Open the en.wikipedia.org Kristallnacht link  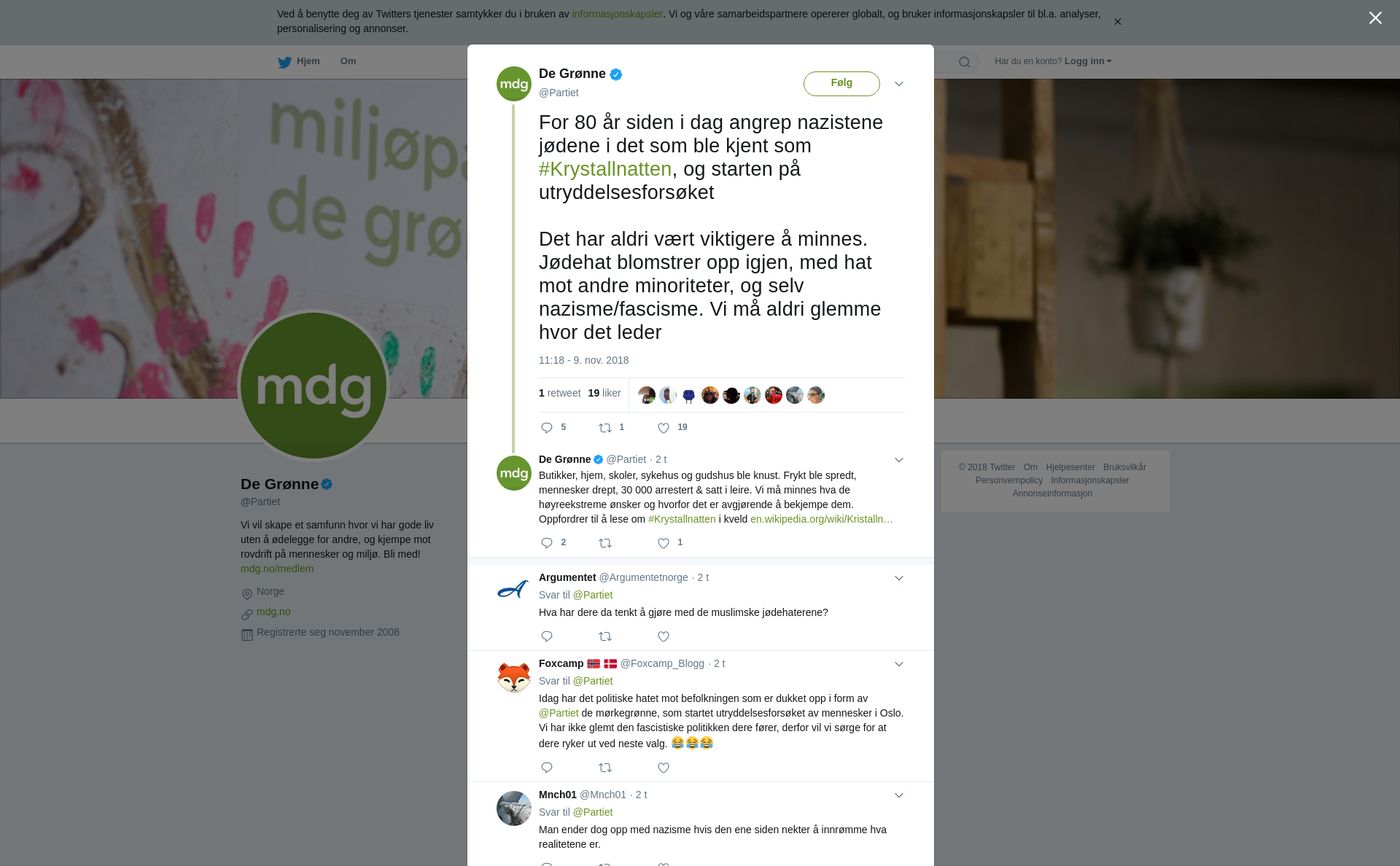pyautogui.click(x=822, y=519)
